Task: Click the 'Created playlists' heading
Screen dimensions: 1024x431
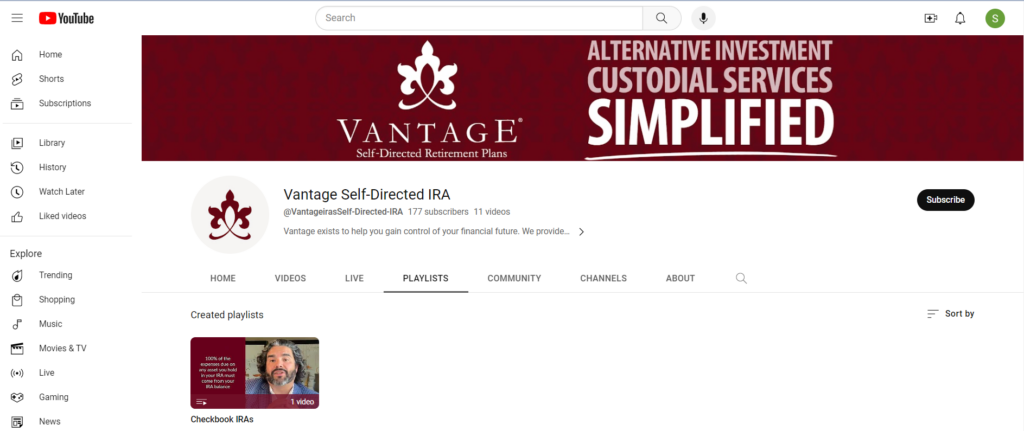Action: 227,315
